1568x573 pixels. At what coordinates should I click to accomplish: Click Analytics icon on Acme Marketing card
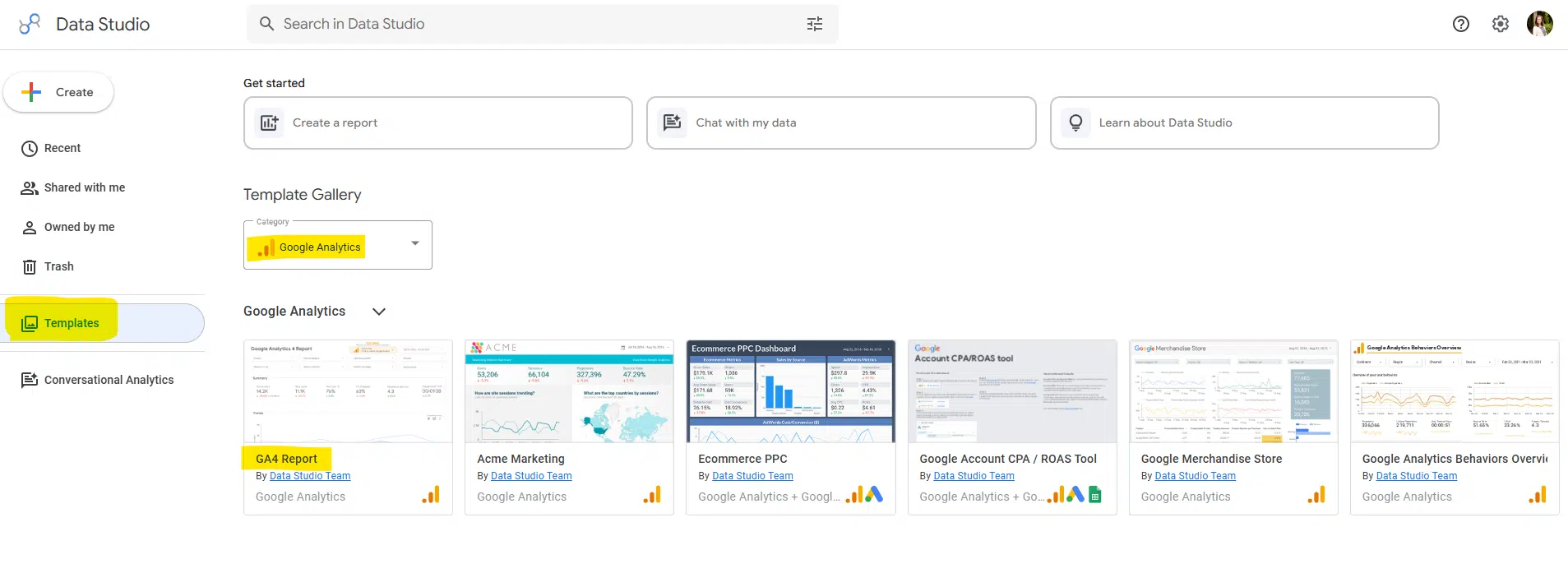(x=652, y=495)
